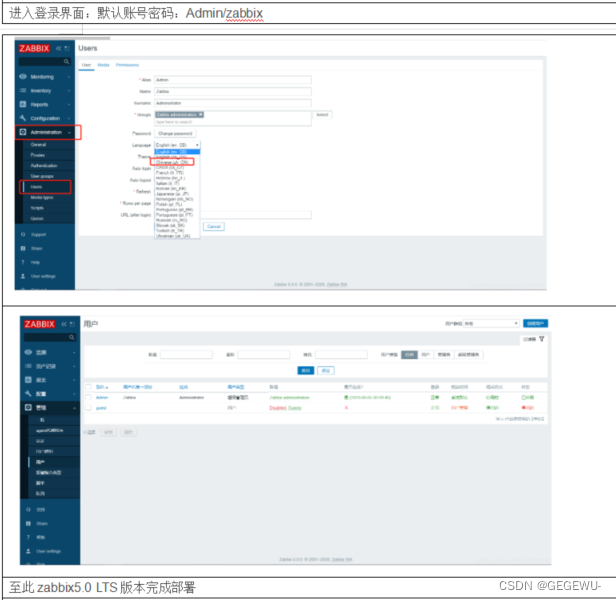Viewport: 616px width, 600px height.
Task: Click the Zabbix administrators group link in table
Action: (290, 398)
